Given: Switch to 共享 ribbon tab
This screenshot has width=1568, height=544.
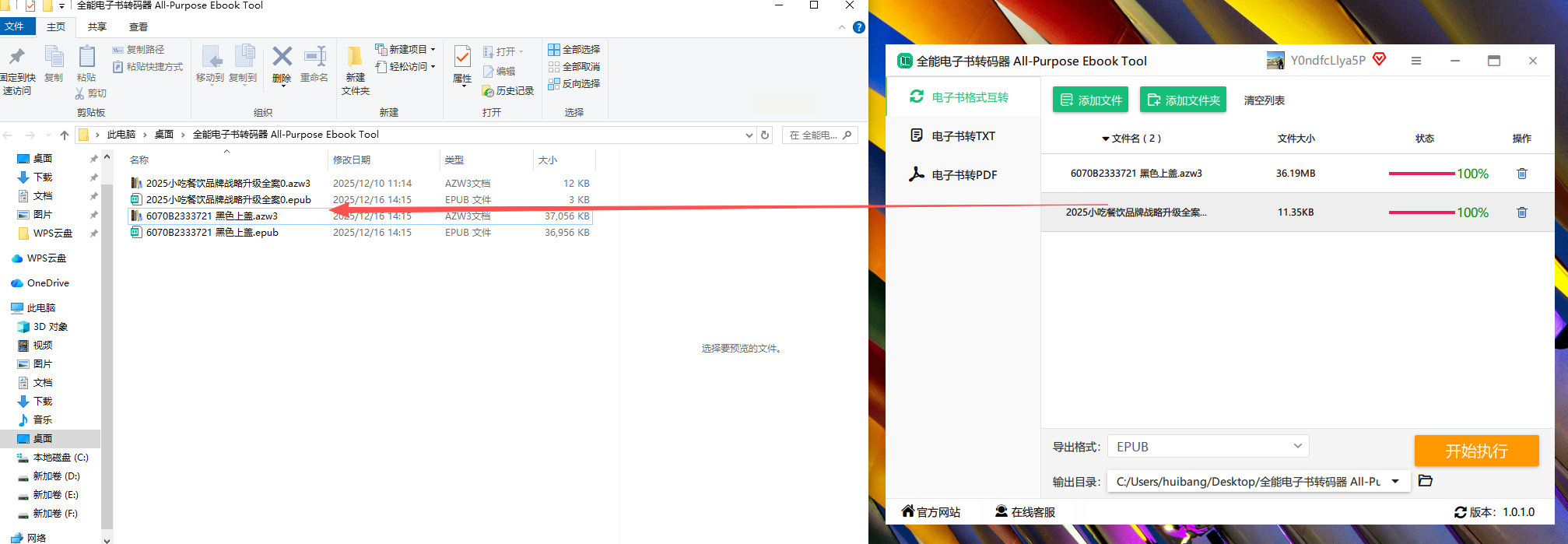Looking at the screenshot, I should tap(97, 26).
